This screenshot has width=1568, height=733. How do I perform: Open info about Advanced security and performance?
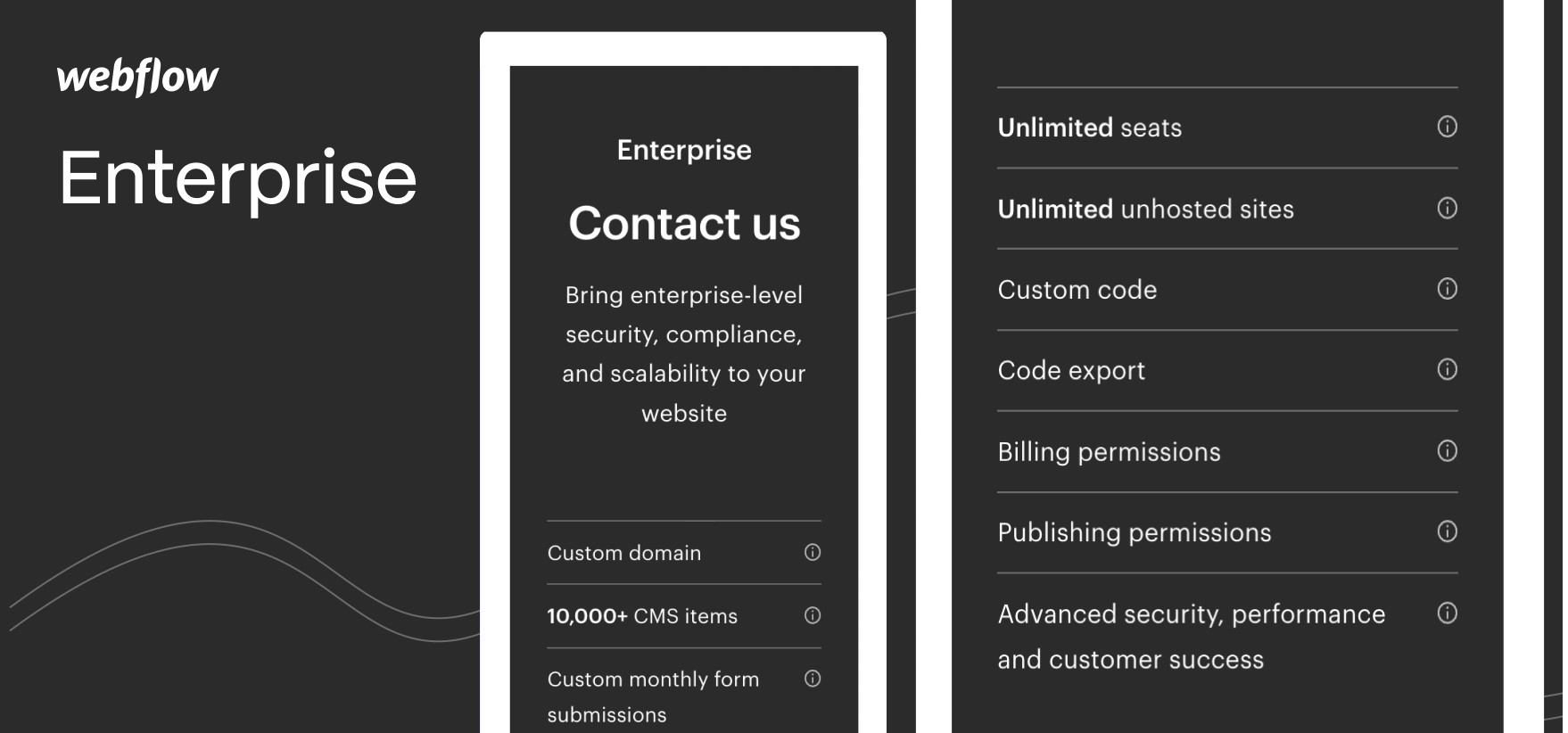[x=1447, y=613]
